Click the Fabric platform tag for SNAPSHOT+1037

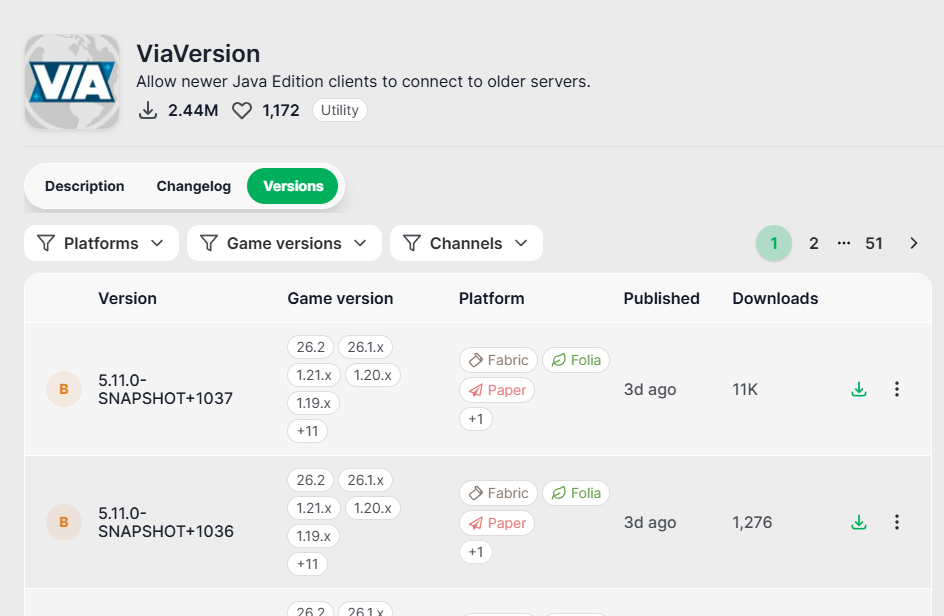pos(498,360)
